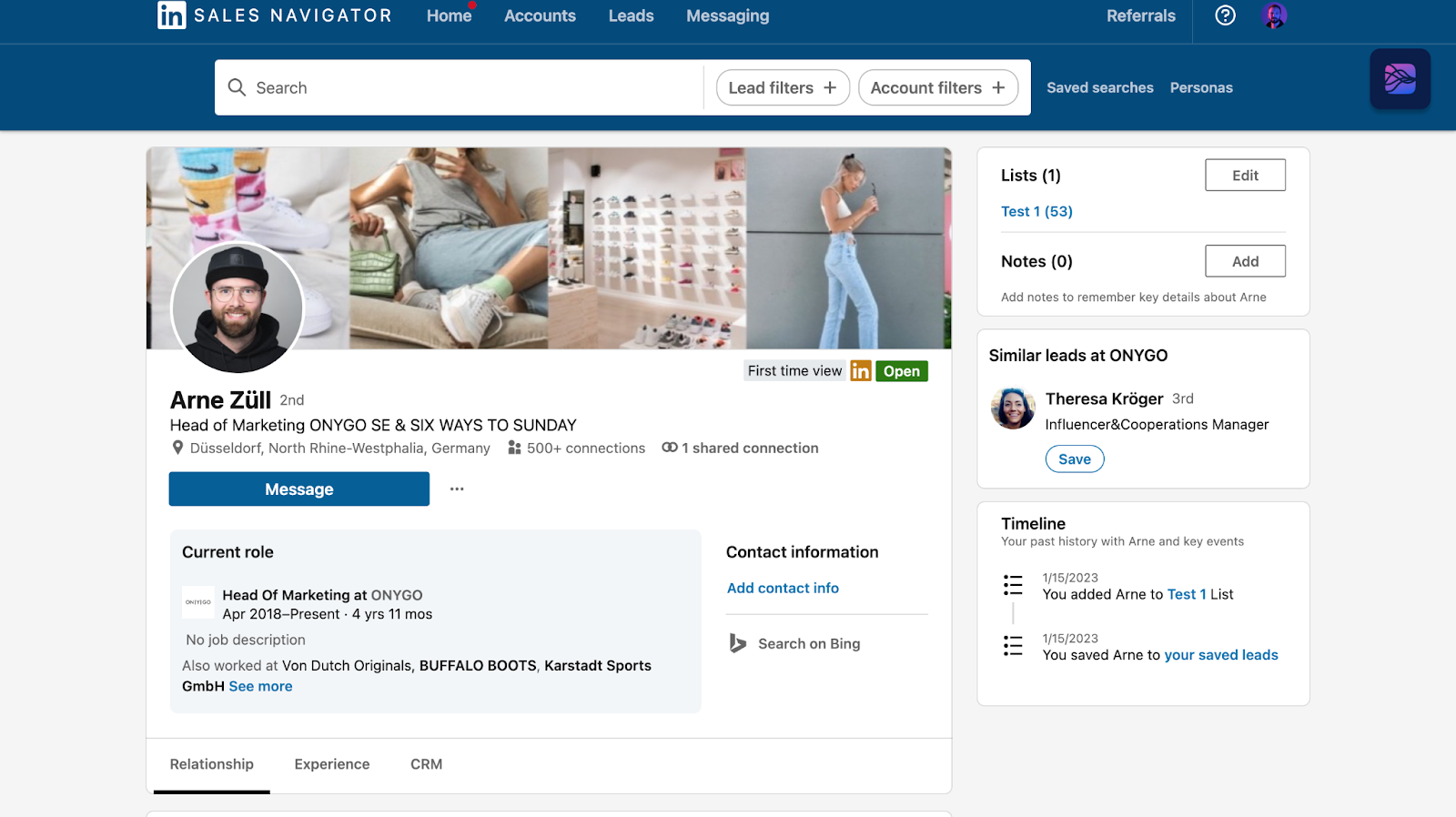
Task: Click the search magnifier icon
Action: pyautogui.click(x=237, y=87)
